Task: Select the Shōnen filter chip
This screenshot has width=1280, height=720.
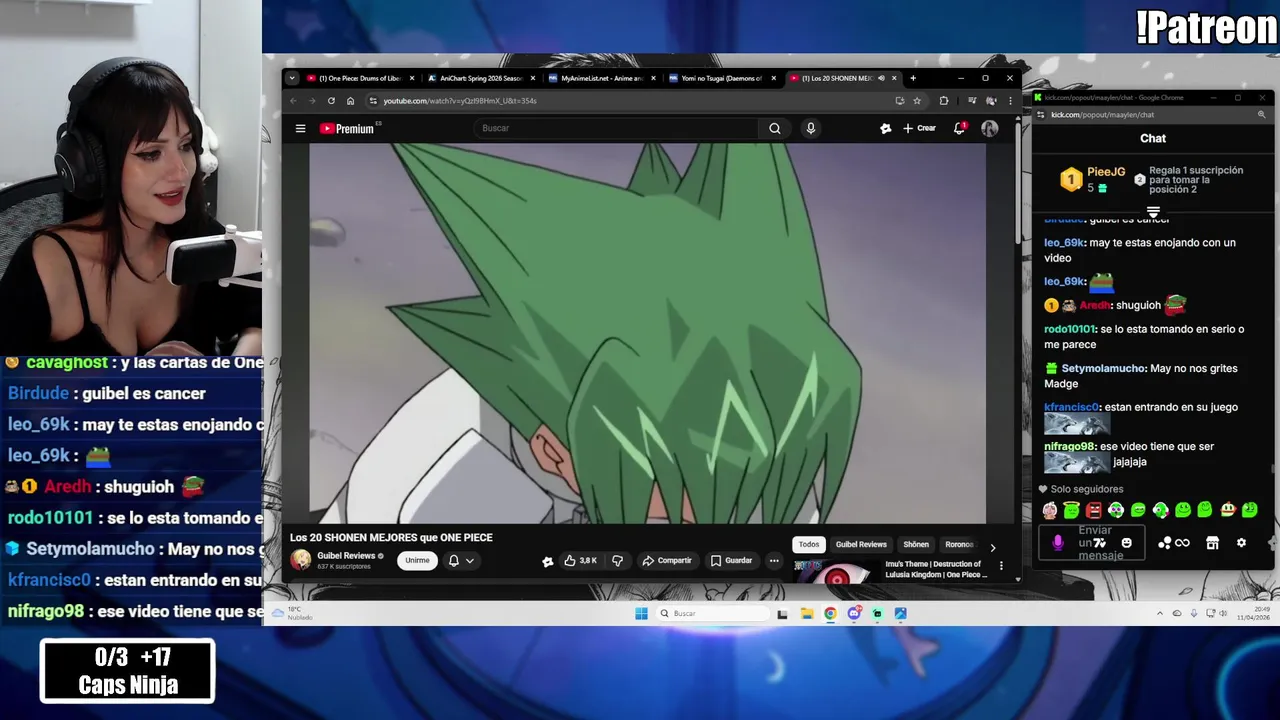Action: pyautogui.click(x=916, y=544)
